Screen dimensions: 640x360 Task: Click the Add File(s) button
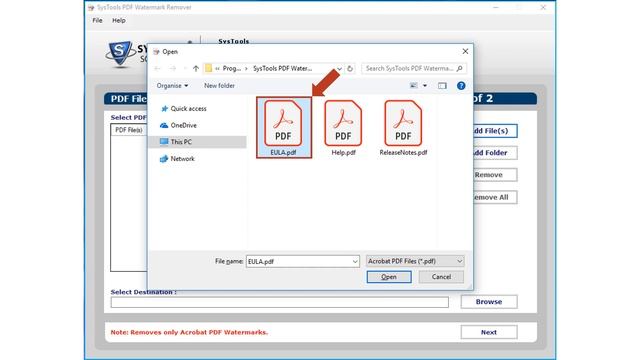495,131
